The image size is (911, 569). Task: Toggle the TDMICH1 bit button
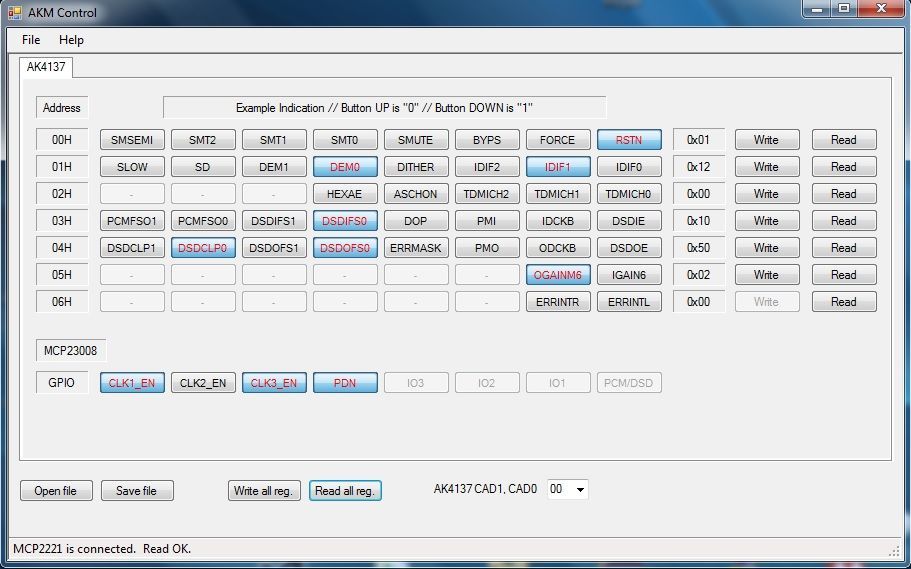point(558,194)
